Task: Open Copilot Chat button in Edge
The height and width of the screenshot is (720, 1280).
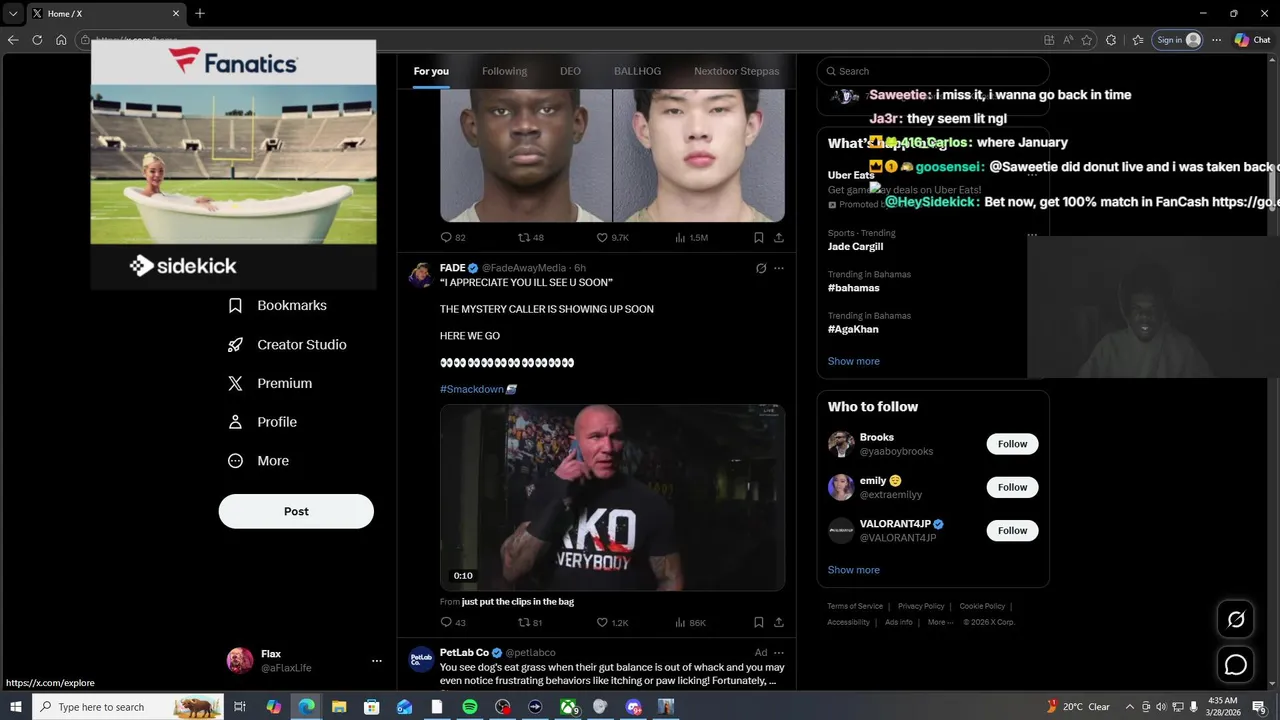Action: 1253,40
